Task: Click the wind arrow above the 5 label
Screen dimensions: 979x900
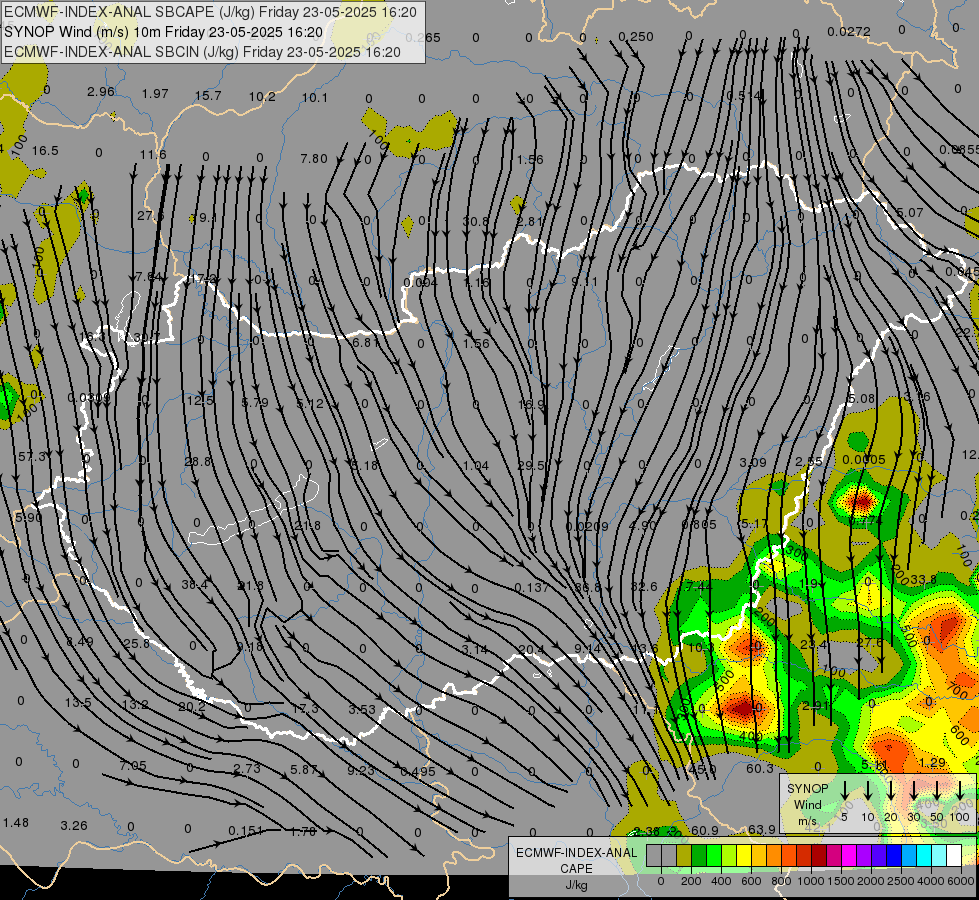Action: pos(845,791)
